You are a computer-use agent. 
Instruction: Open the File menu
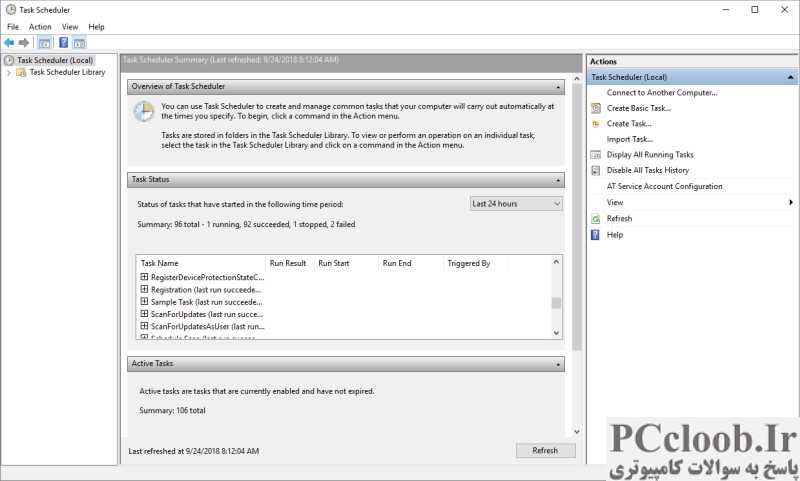(13, 27)
